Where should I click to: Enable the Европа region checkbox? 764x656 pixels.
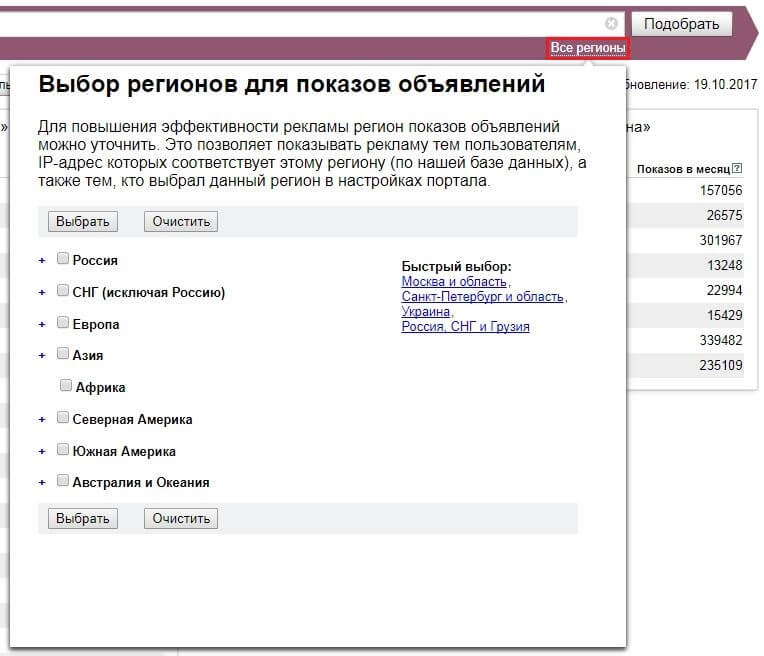point(63,323)
